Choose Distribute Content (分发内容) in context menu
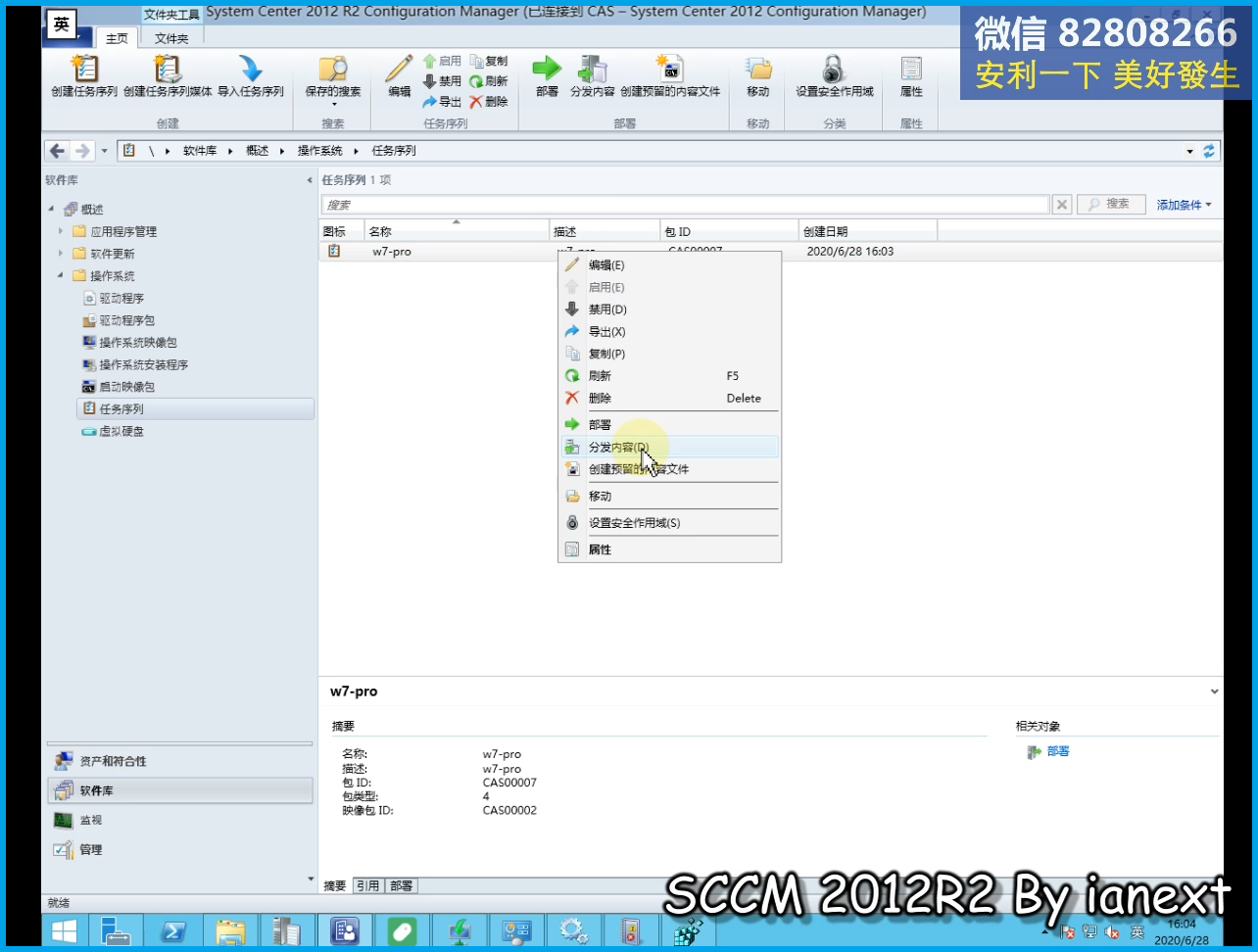 click(x=669, y=448)
